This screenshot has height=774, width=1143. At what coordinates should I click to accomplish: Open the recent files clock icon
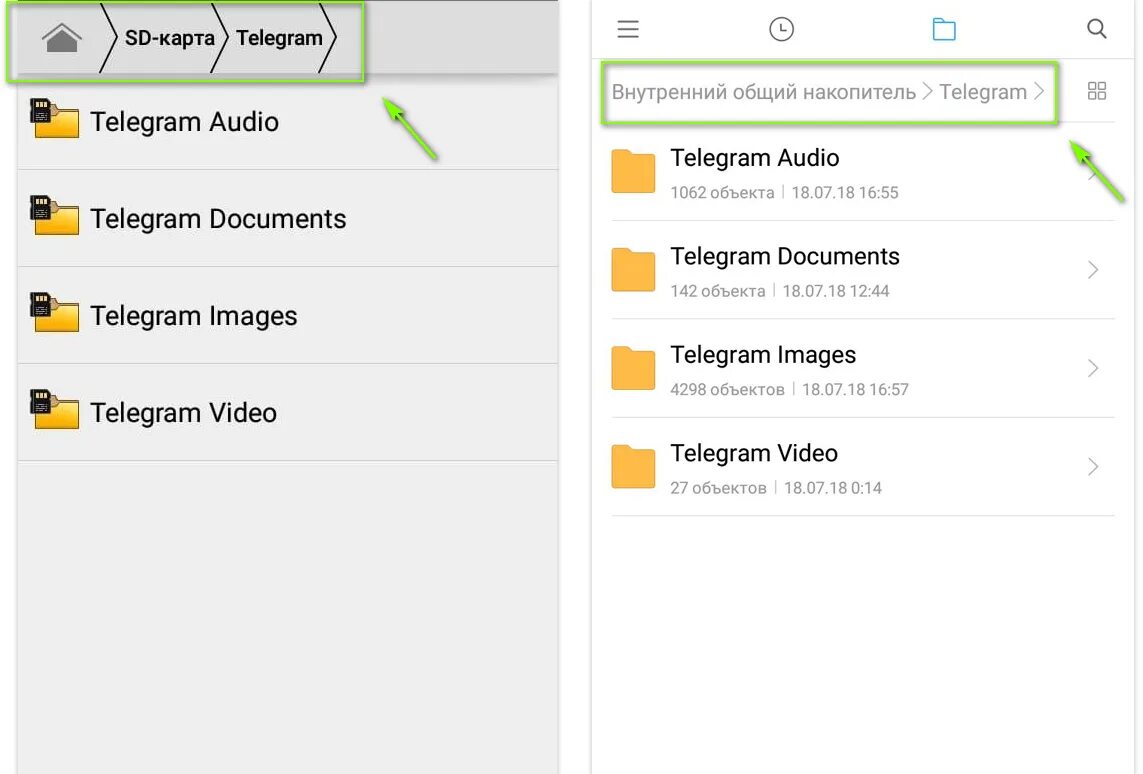781,29
